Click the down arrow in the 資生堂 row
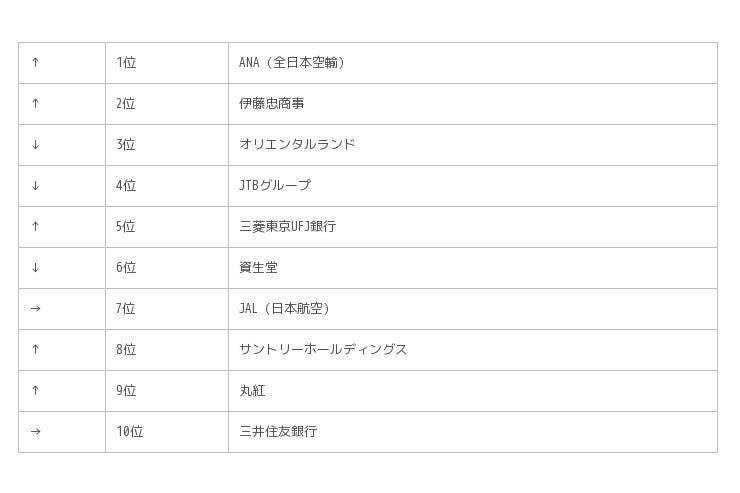The height and width of the screenshot is (493, 740). (36, 268)
